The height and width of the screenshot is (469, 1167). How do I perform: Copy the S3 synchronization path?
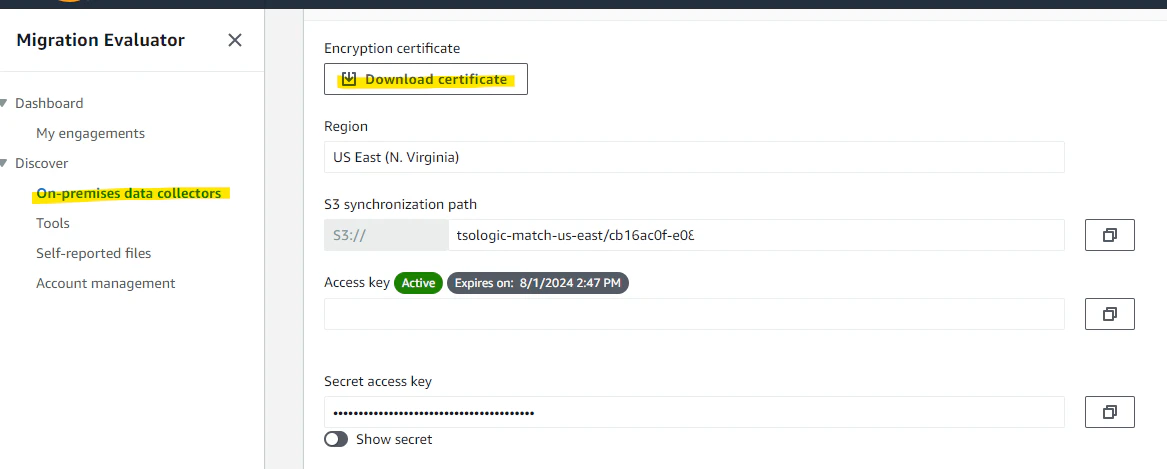tap(1110, 234)
